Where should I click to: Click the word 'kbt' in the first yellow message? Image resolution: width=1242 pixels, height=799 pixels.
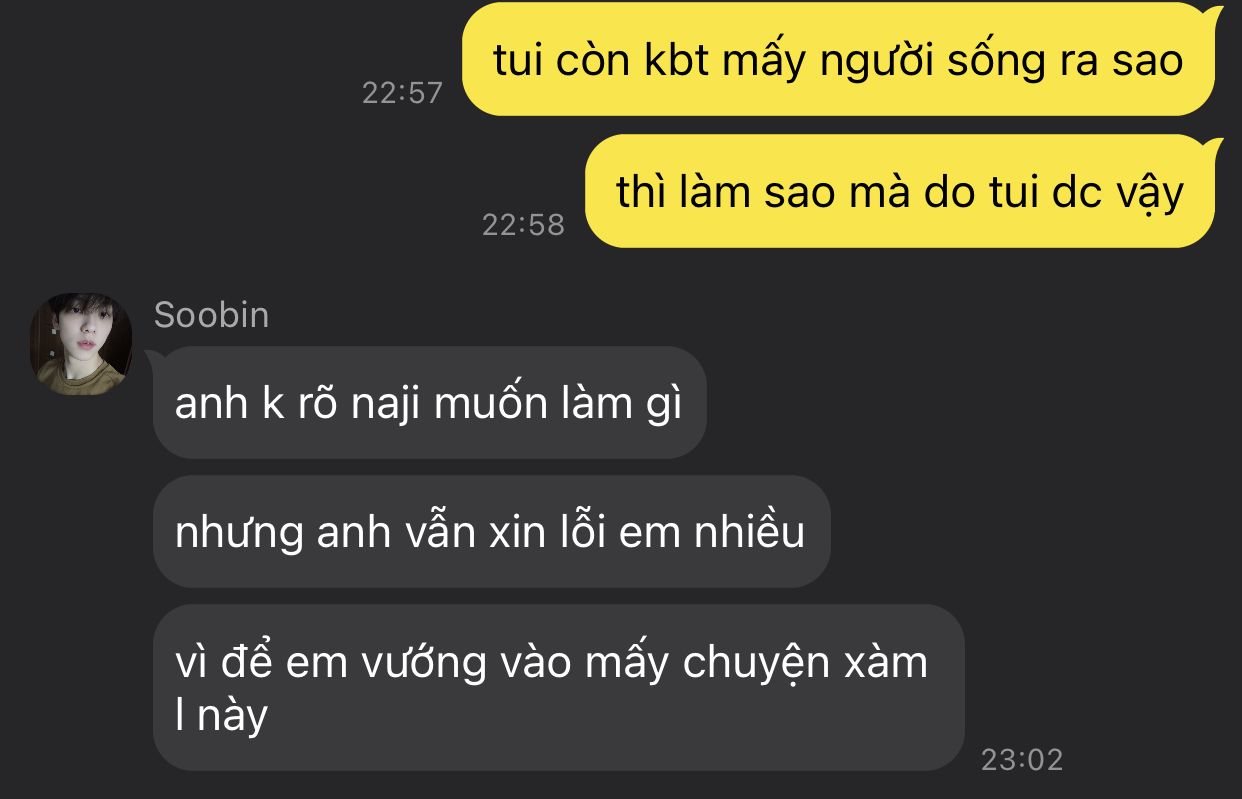point(676,61)
